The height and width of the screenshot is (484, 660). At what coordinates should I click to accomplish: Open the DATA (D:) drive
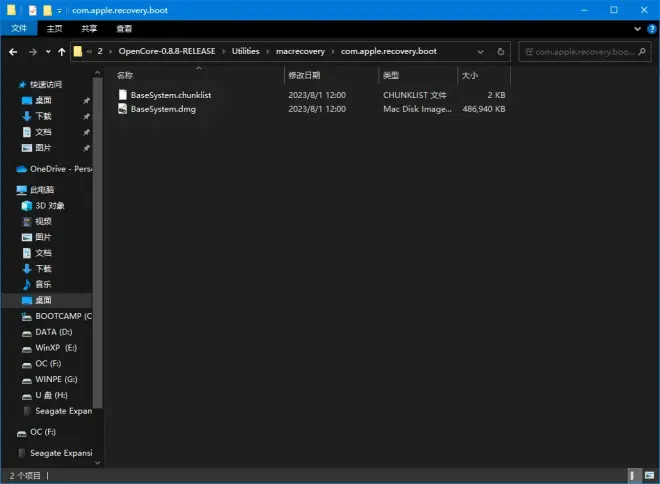point(53,332)
